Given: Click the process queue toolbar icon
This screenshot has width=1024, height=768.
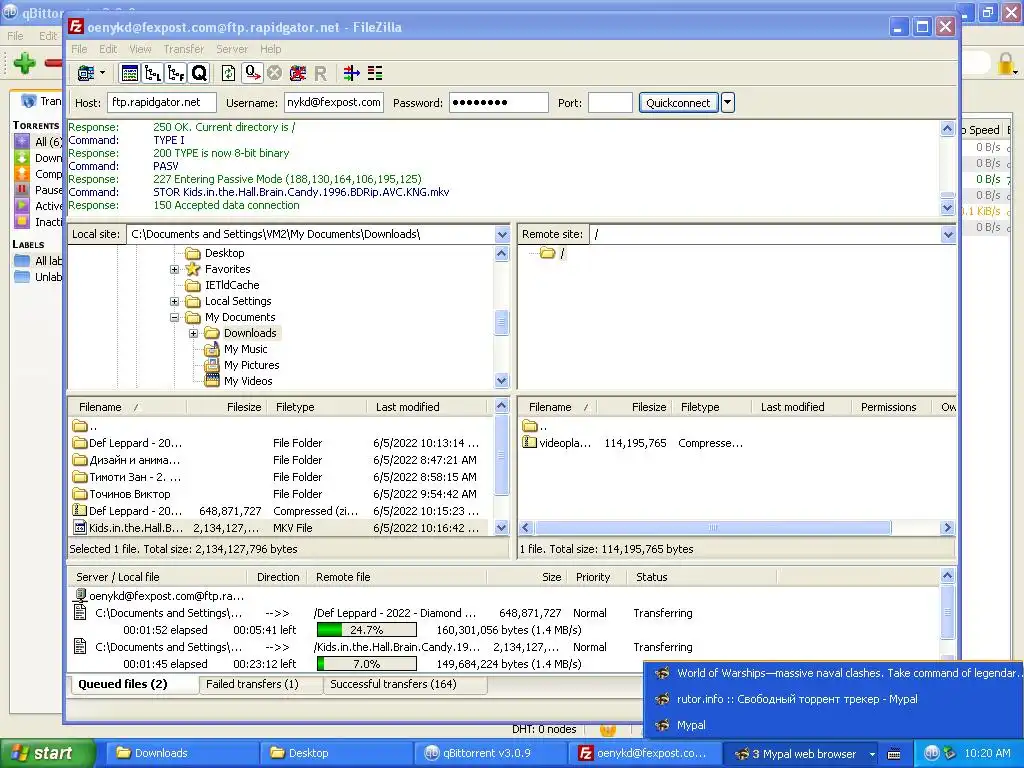Looking at the screenshot, I should click(x=252, y=73).
